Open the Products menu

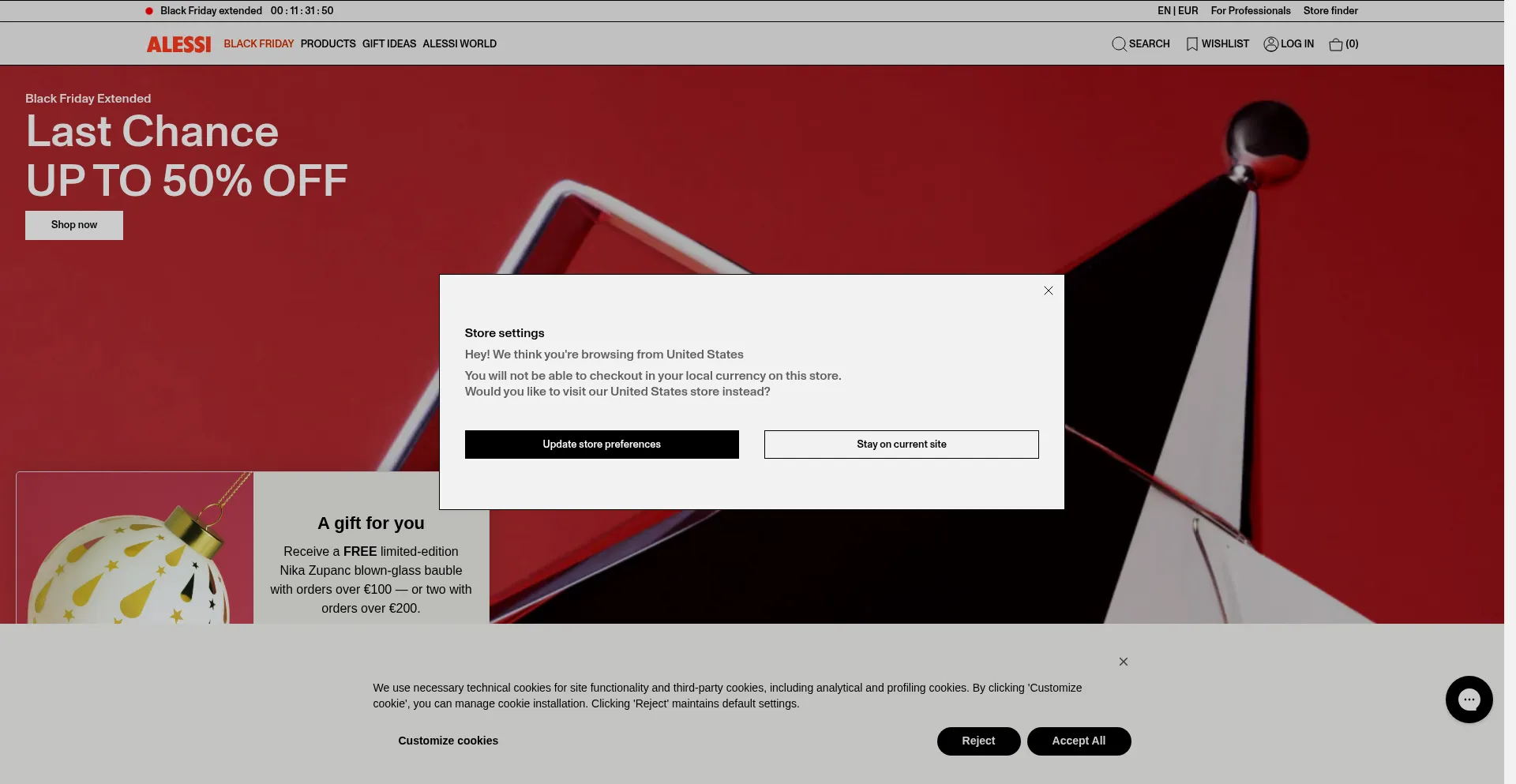(x=328, y=44)
